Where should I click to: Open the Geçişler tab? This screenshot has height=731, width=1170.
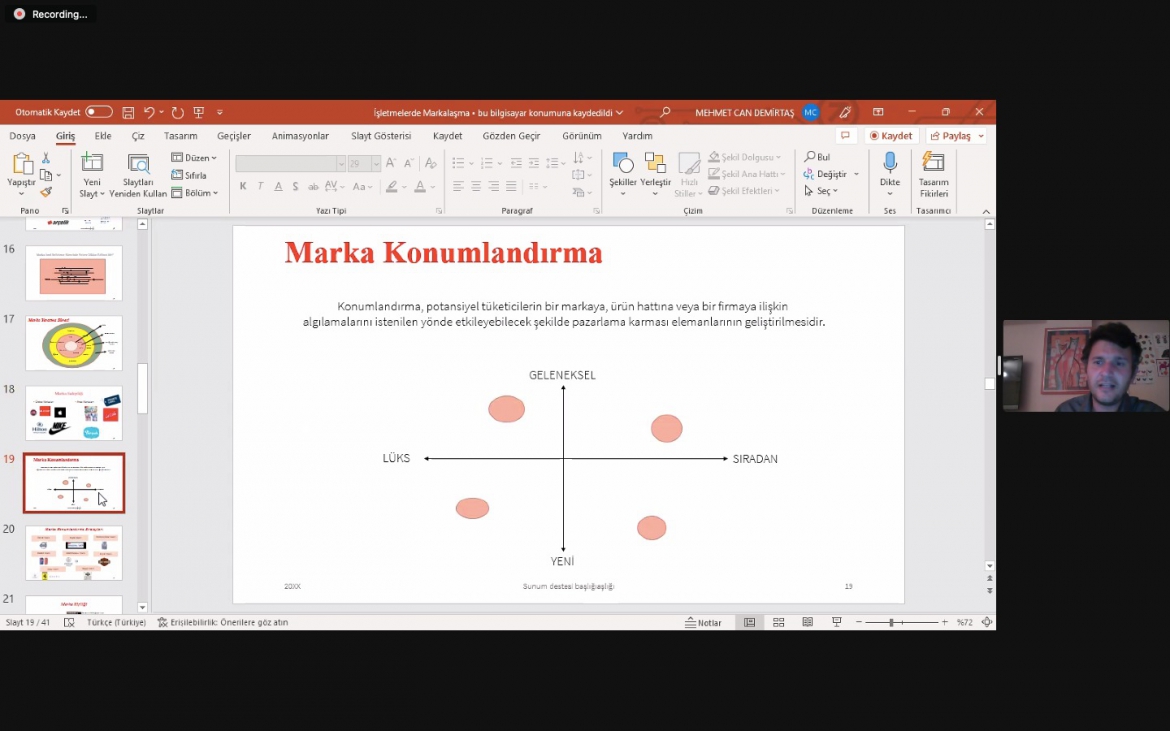point(234,136)
